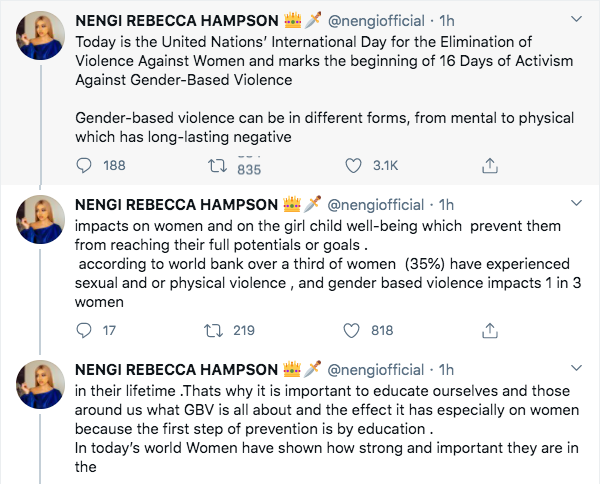The height and width of the screenshot is (484, 601).
Task: Like the second tweet with 818 likes
Action: [x=353, y=329]
